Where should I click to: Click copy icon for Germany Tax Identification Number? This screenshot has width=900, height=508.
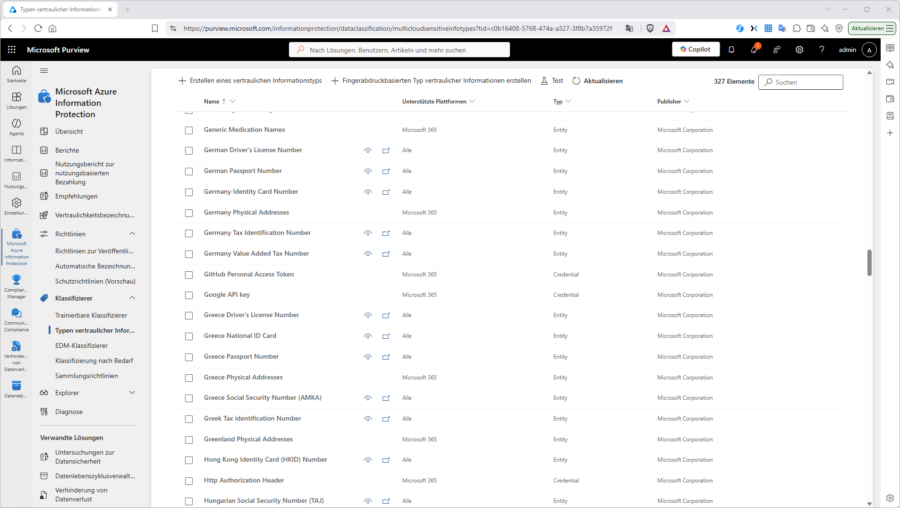click(386, 233)
